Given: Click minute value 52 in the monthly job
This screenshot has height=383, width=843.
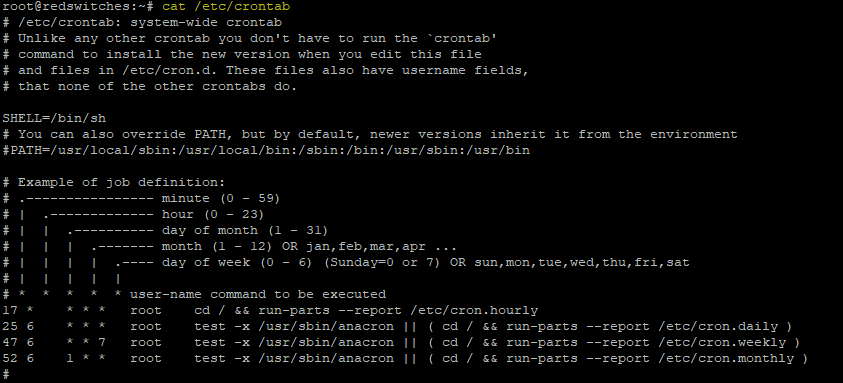Looking at the screenshot, I should click(x=10, y=358).
